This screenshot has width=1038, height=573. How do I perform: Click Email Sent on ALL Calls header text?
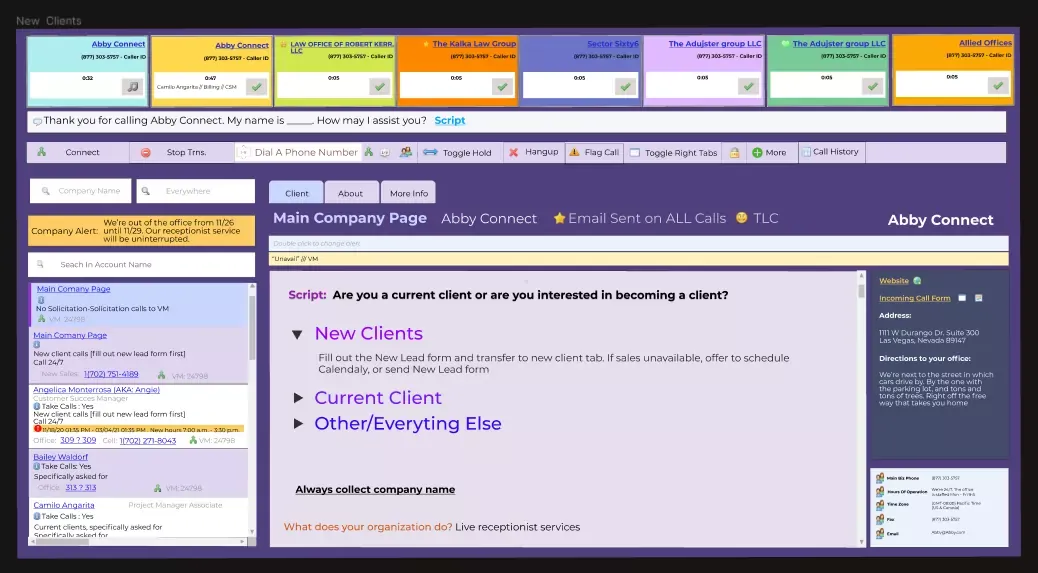click(647, 218)
